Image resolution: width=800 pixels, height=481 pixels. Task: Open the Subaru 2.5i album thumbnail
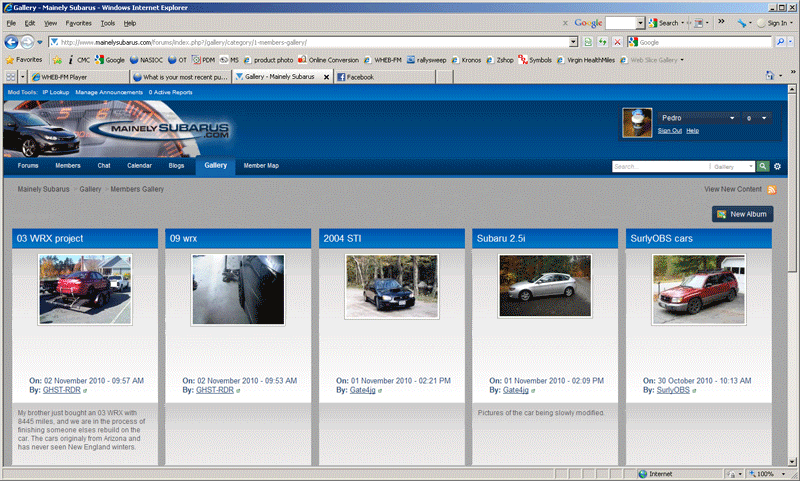pyautogui.click(x=545, y=286)
